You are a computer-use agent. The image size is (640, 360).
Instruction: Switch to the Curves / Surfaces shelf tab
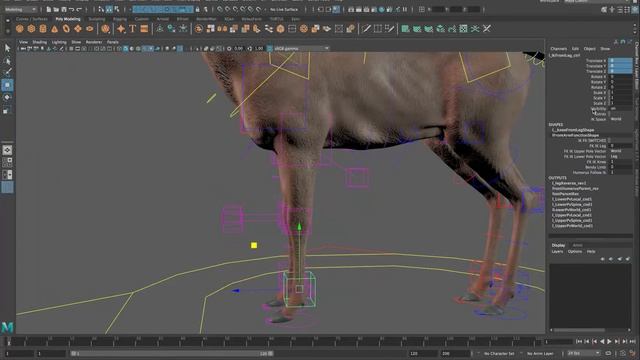click(x=31, y=19)
